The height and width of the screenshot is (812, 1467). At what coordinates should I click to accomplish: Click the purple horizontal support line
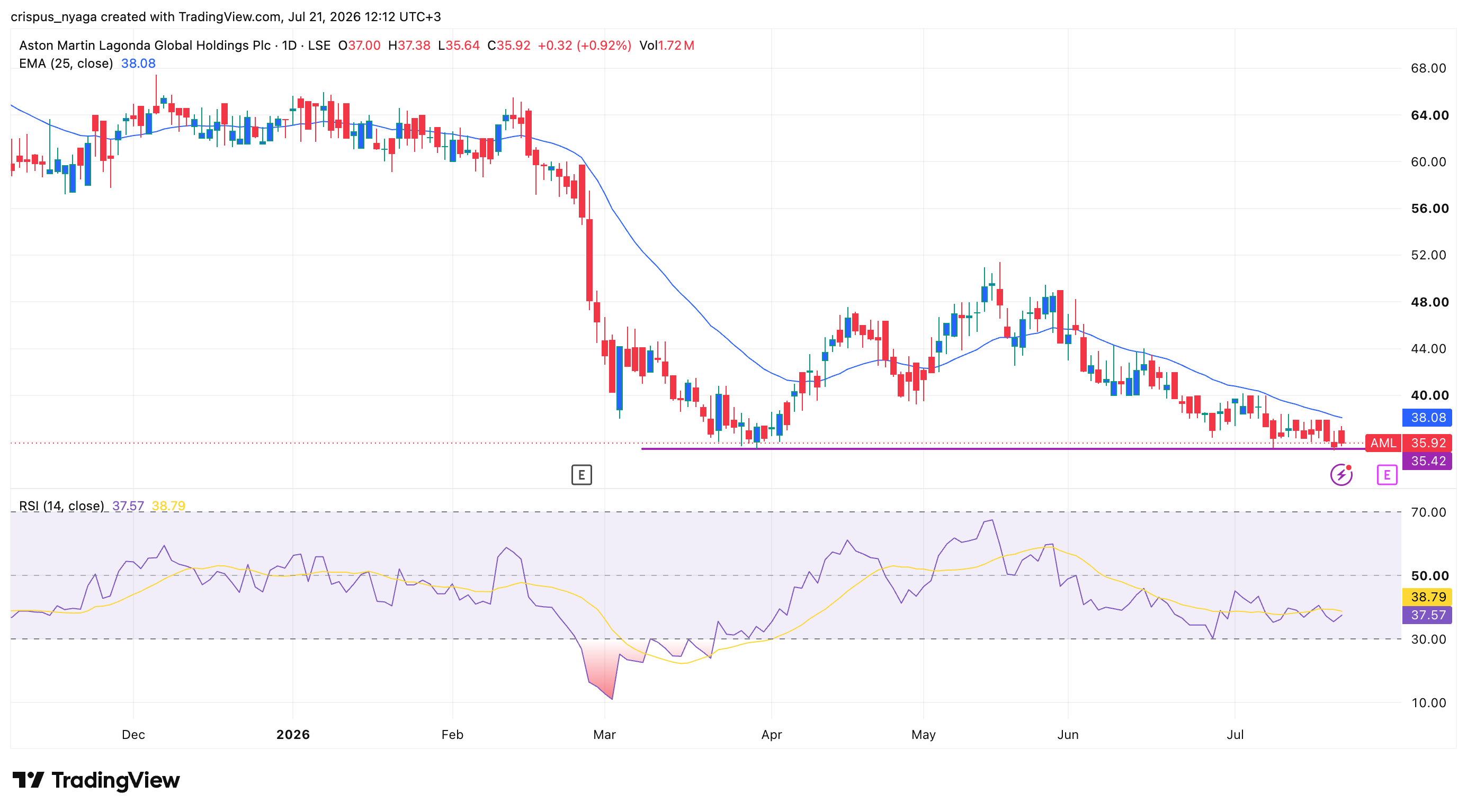(x=1003, y=449)
